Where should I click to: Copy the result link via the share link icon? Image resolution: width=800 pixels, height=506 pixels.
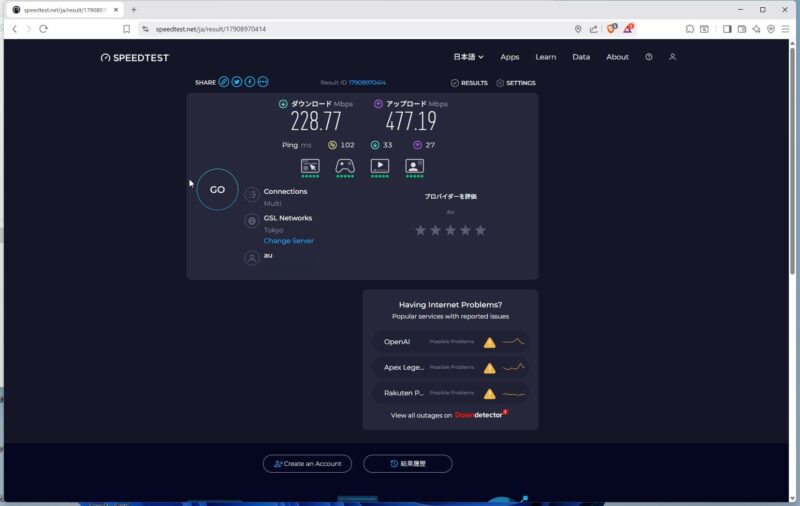pos(223,82)
